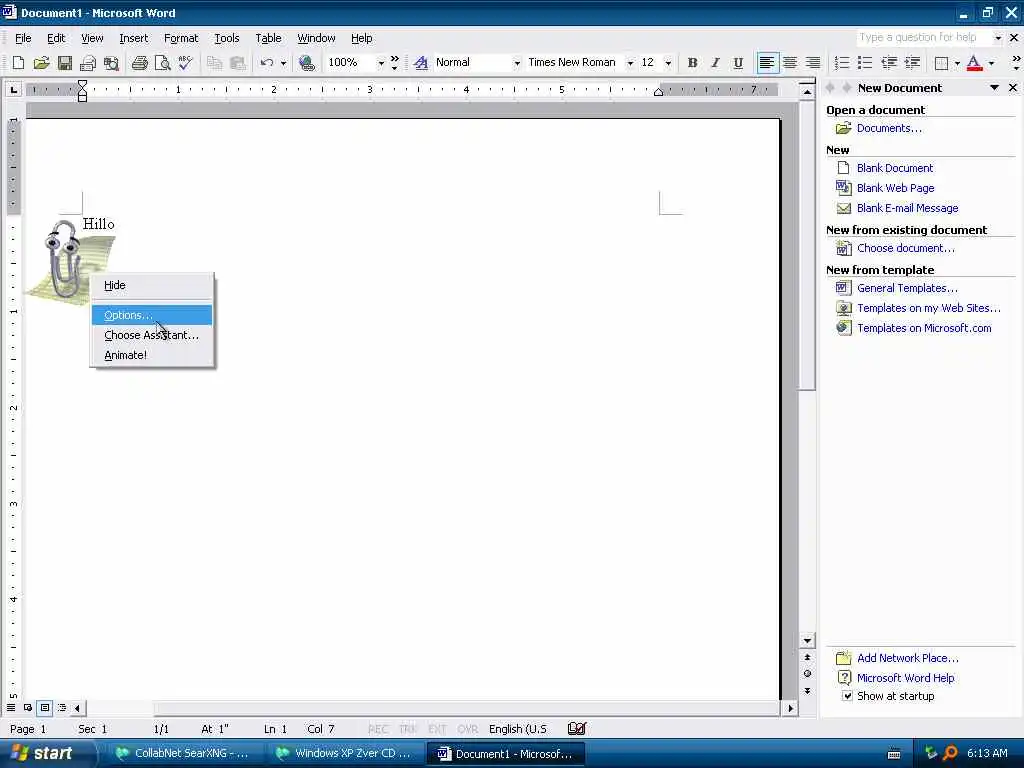Open General Templates... link
This screenshot has height=768, width=1024.
click(907, 288)
